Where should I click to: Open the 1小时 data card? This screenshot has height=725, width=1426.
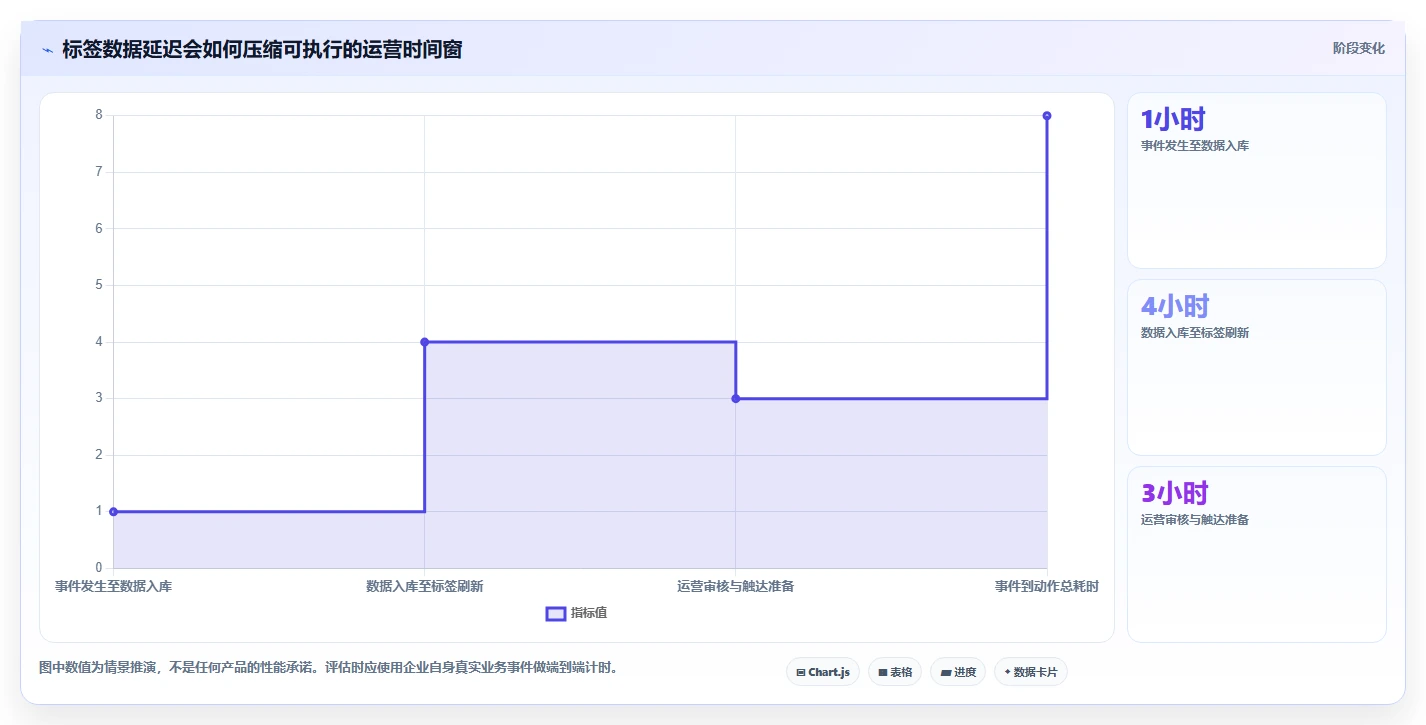[x=1257, y=180]
